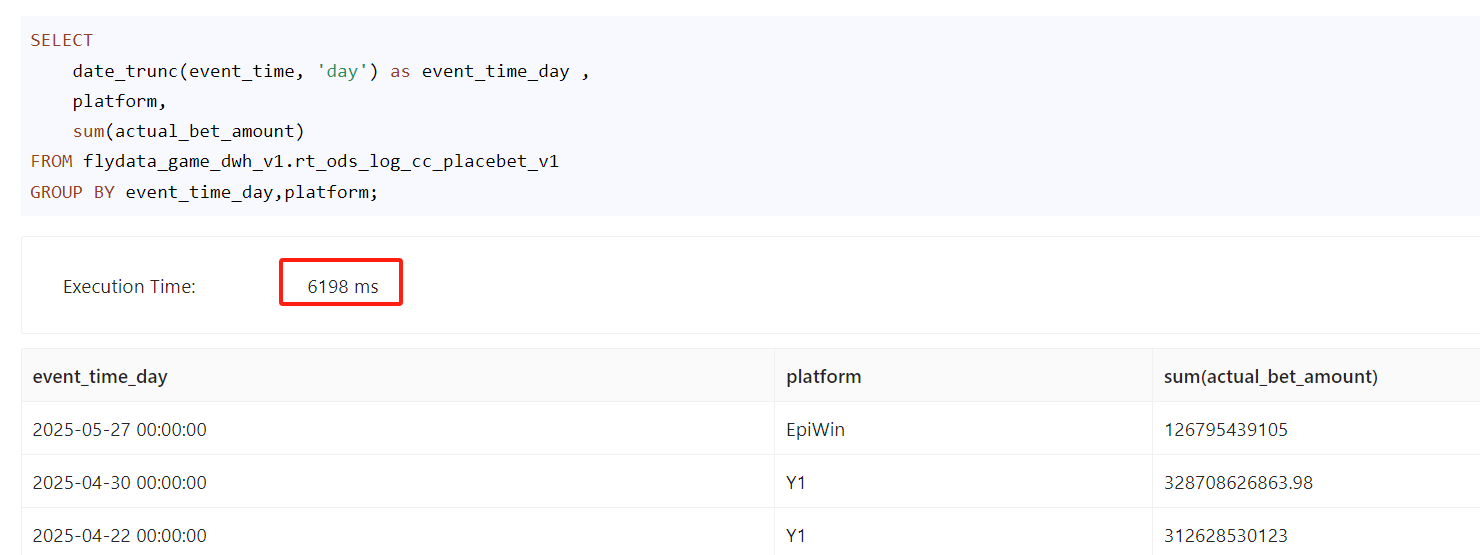
Task: Click the date_trunc expression line
Action: [x=330, y=71]
